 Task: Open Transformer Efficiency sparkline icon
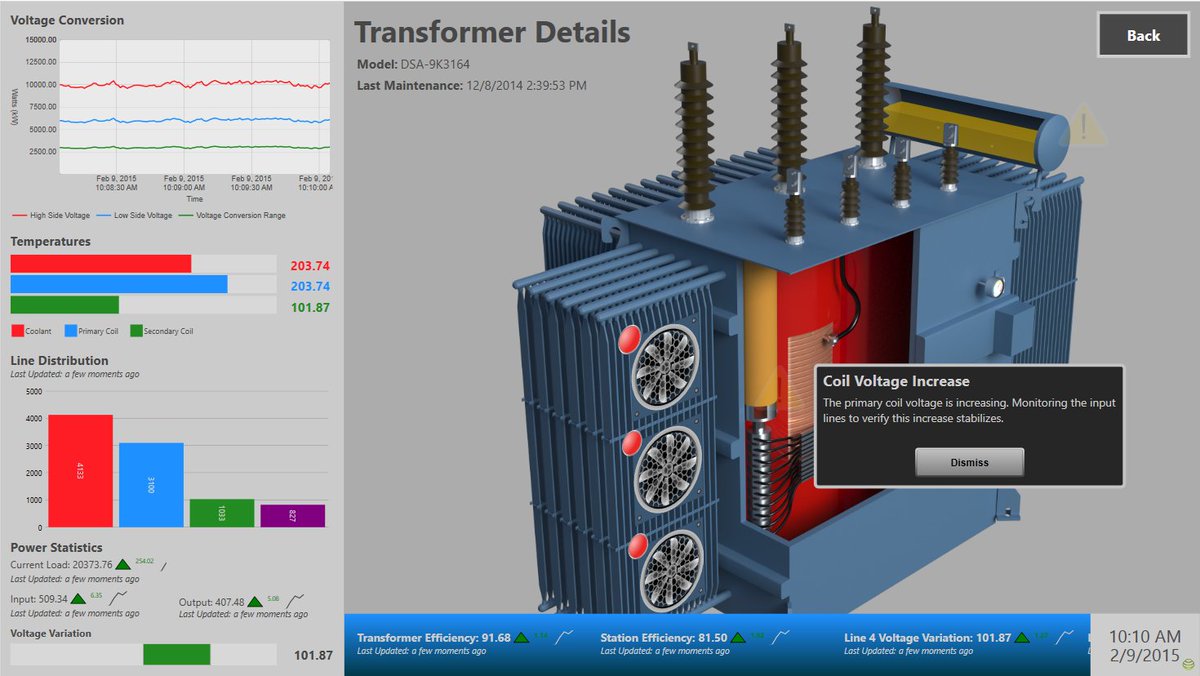pyautogui.click(x=564, y=636)
